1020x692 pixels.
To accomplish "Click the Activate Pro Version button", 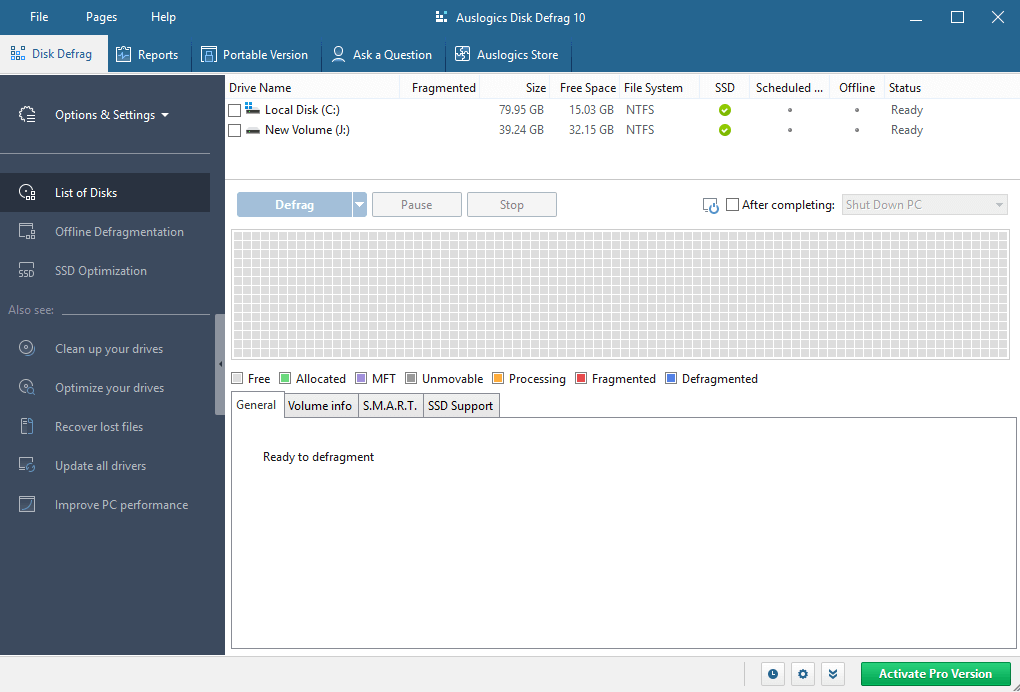I will [x=935, y=673].
